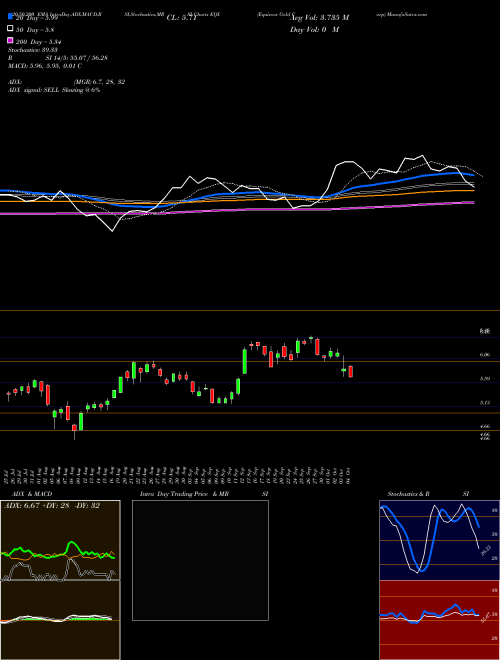Viewport: 500px width, 660px height.
Task: Open the ADX indicator mini chart
Action: [x=60, y=540]
